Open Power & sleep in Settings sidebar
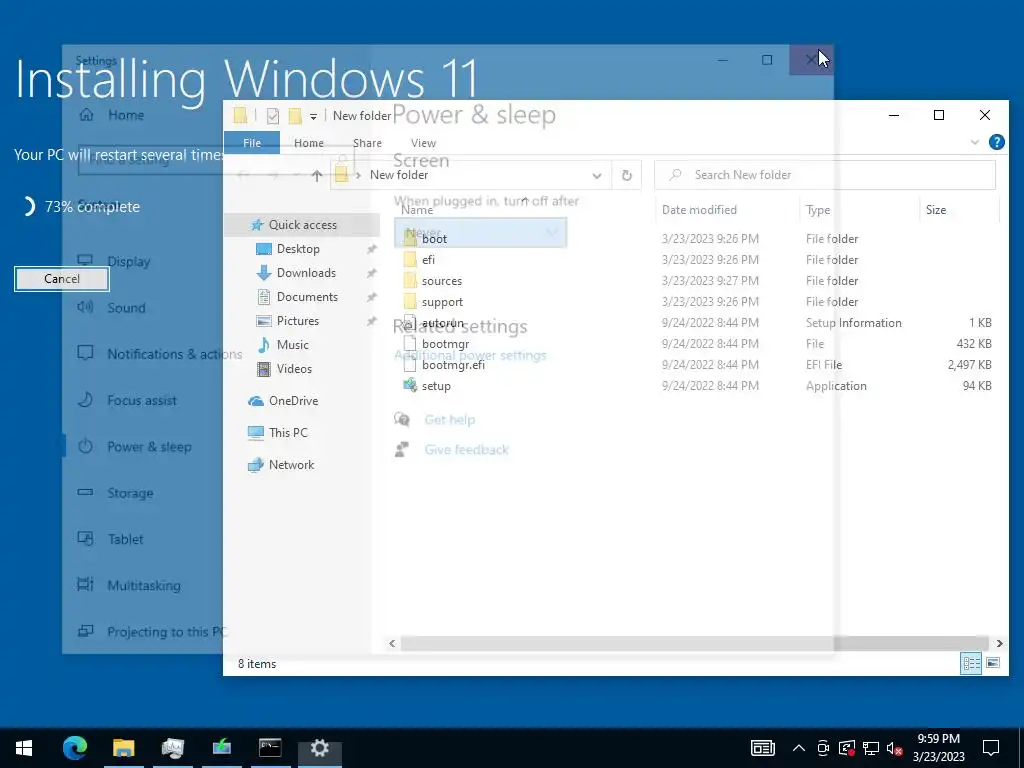 (x=149, y=447)
